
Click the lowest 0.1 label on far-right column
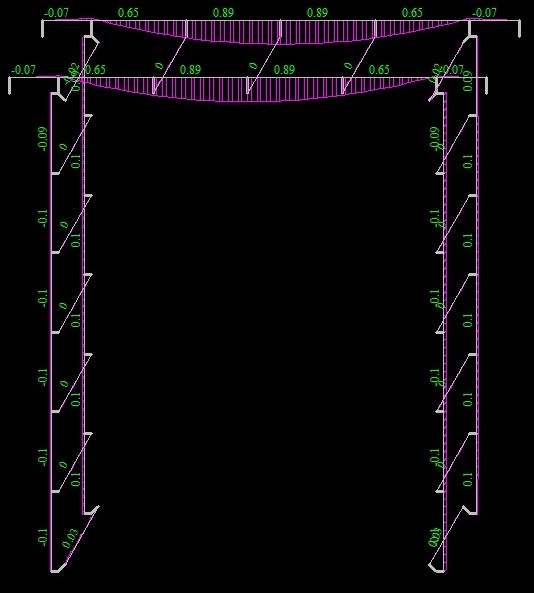click(x=468, y=479)
